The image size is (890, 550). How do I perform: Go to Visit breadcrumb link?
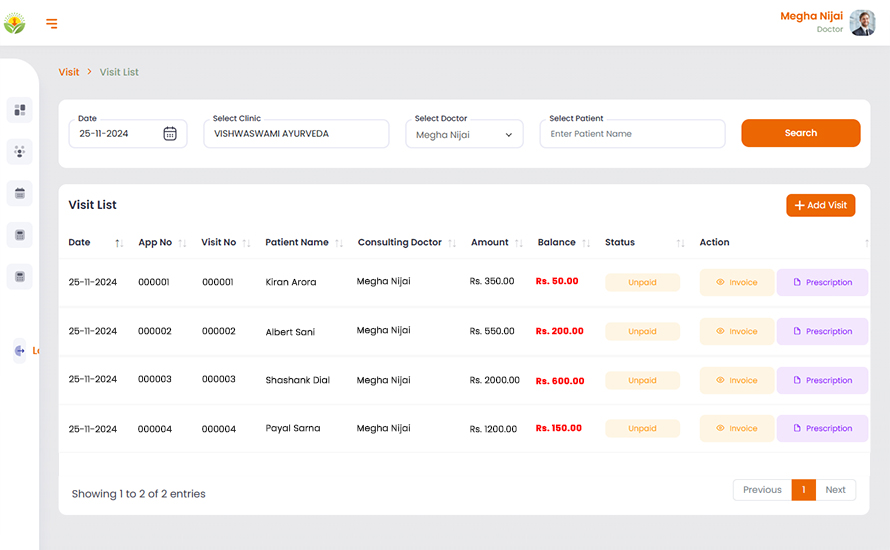(69, 72)
